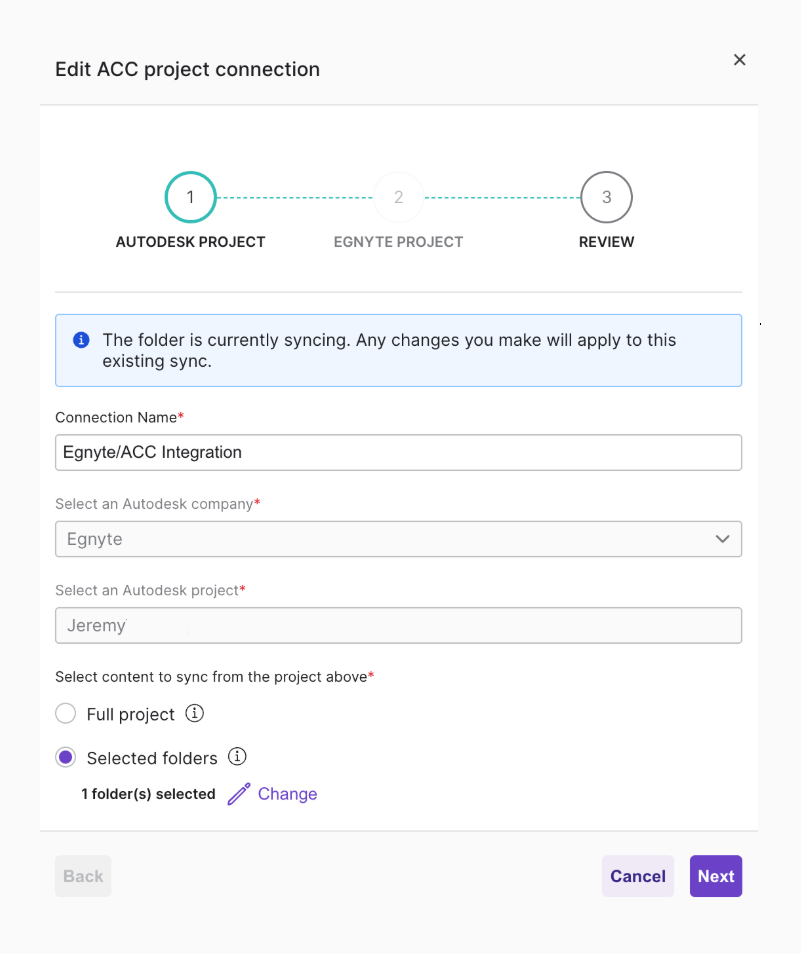
Task: Click the step 1 circle
Action: click(x=190, y=197)
